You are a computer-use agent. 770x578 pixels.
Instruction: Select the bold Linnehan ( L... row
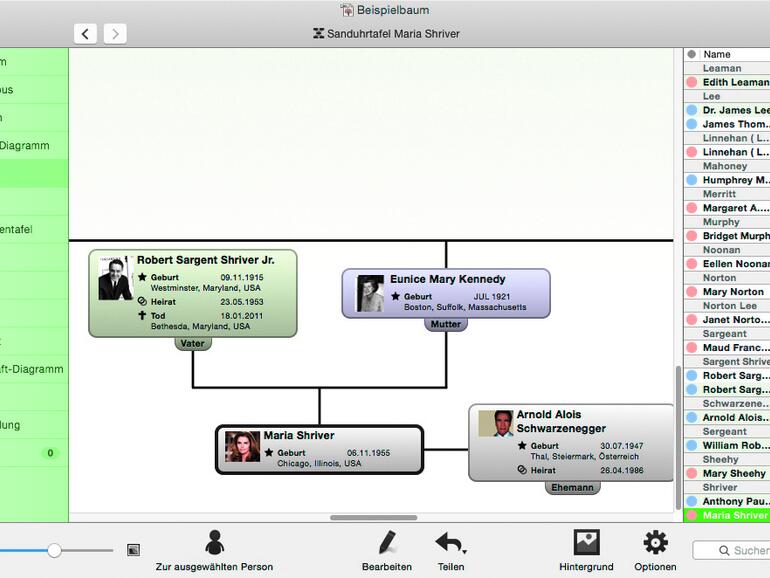click(727, 152)
